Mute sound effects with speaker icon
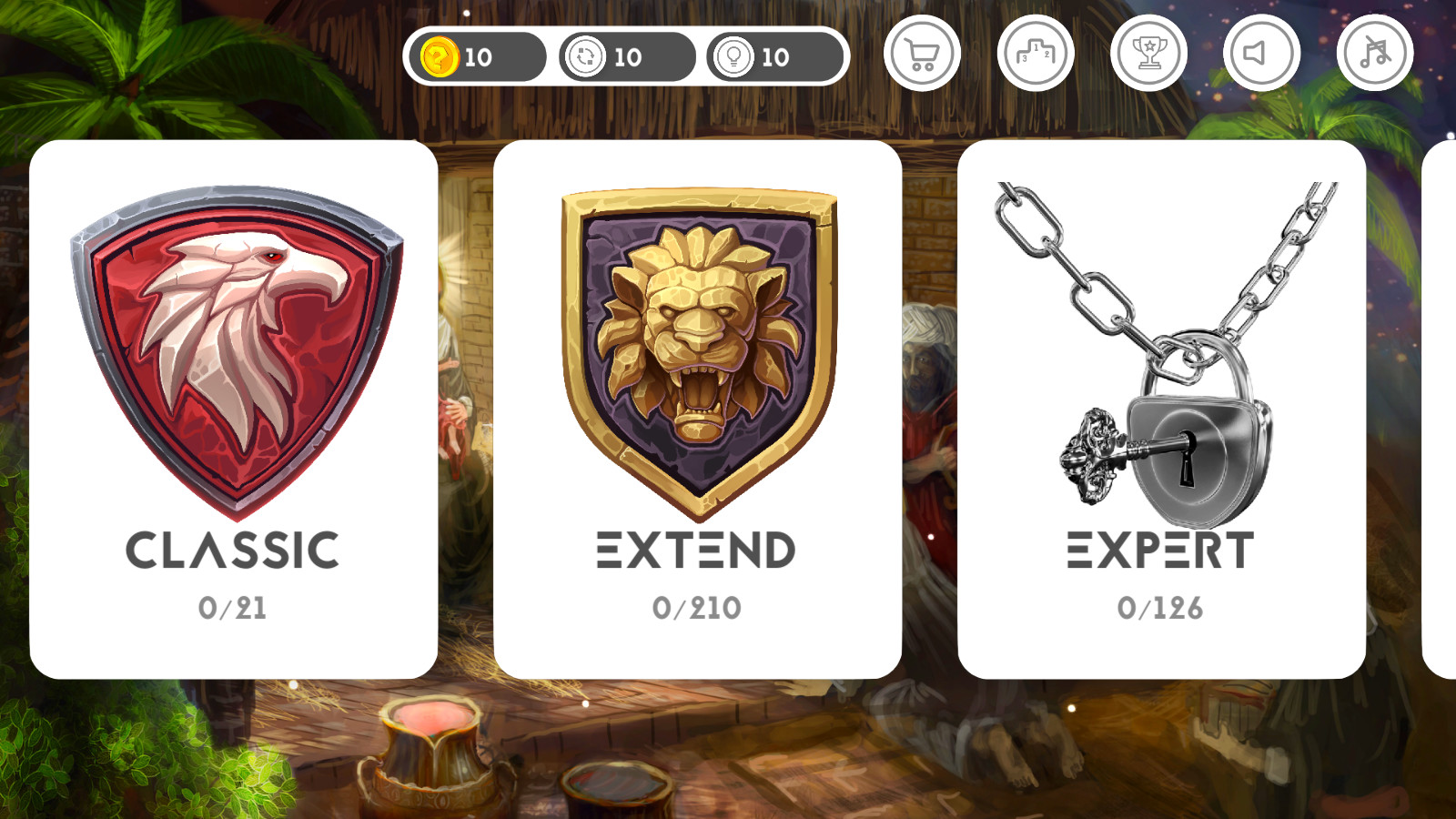This screenshot has height=819, width=1456. [x=1261, y=54]
